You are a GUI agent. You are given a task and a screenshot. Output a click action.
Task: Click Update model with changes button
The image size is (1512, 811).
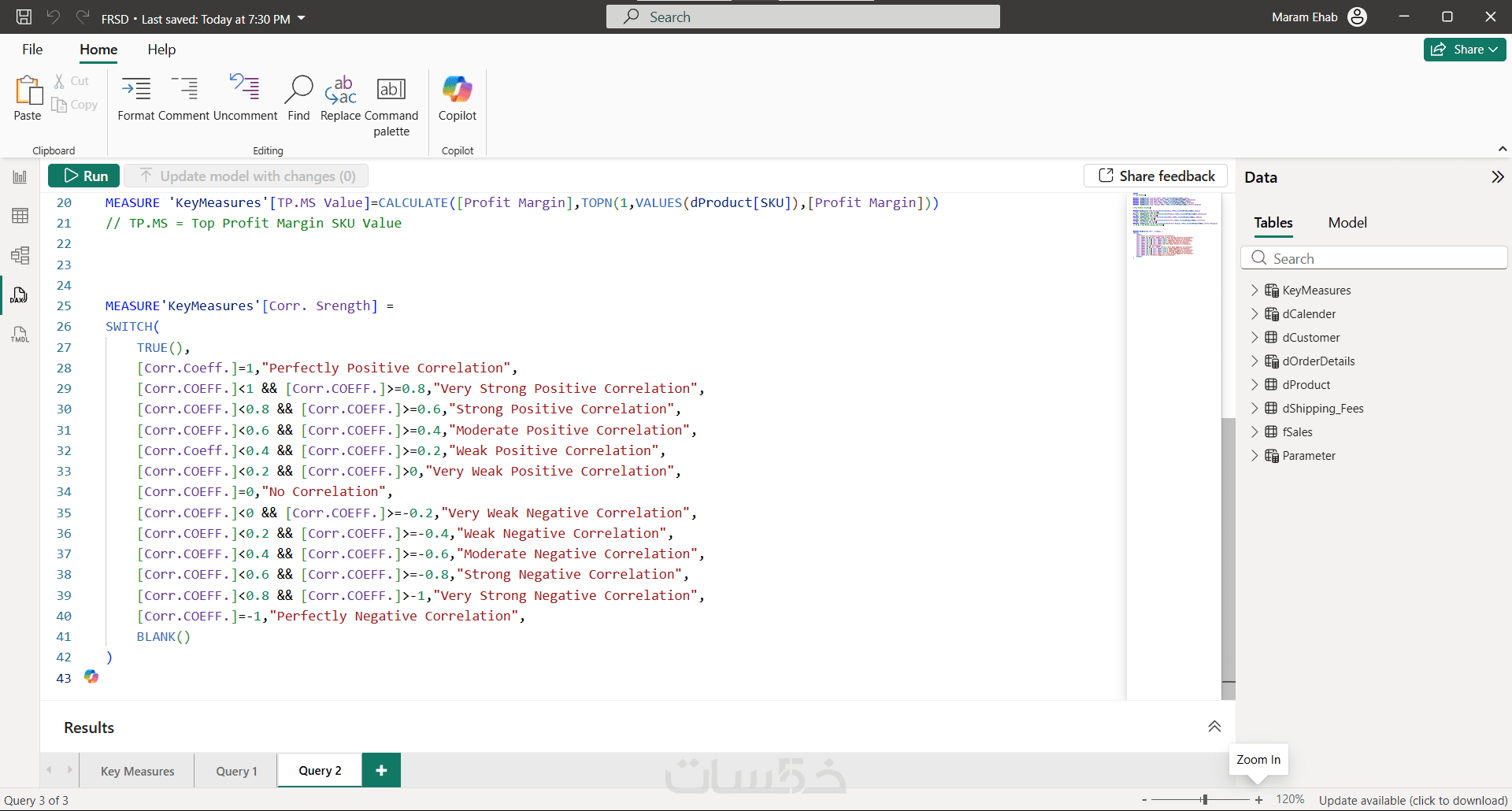(x=246, y=176)
